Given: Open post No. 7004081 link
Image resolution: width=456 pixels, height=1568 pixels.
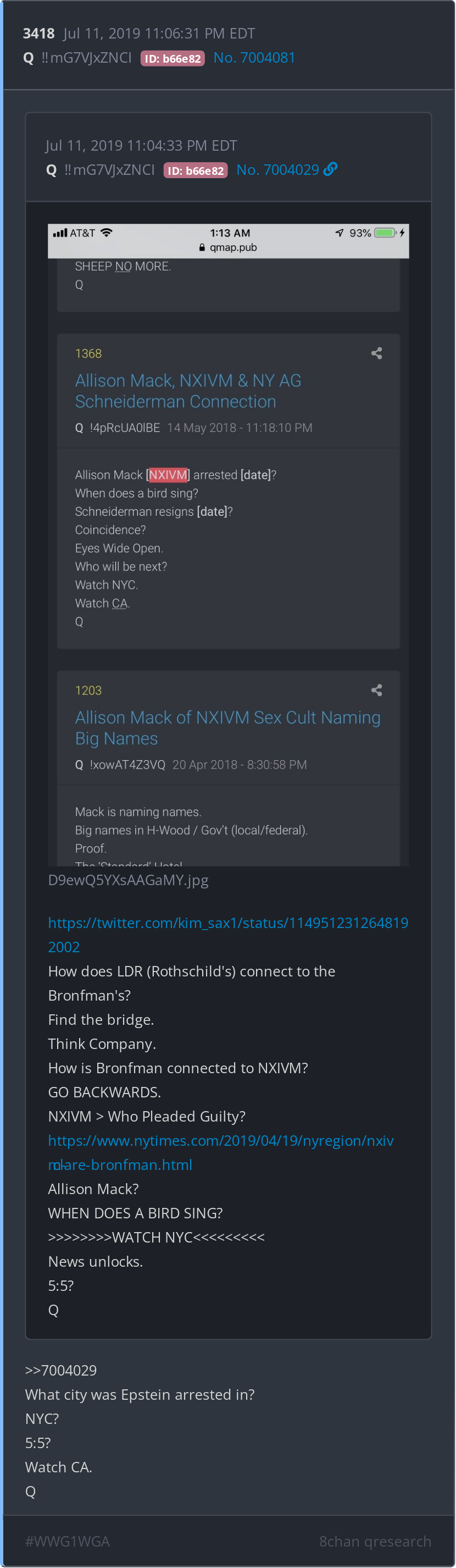Looking at the screenshot, I should [254, 58].
